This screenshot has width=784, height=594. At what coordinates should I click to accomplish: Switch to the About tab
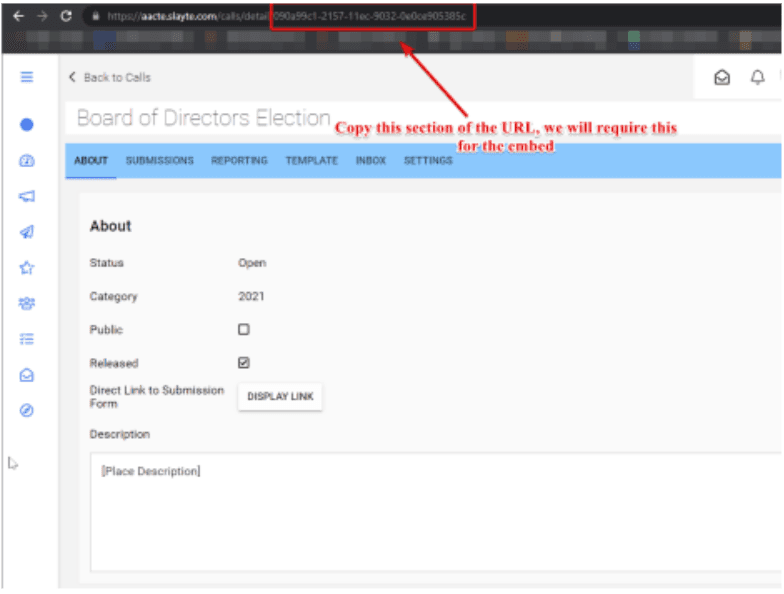tap(91, 160)
